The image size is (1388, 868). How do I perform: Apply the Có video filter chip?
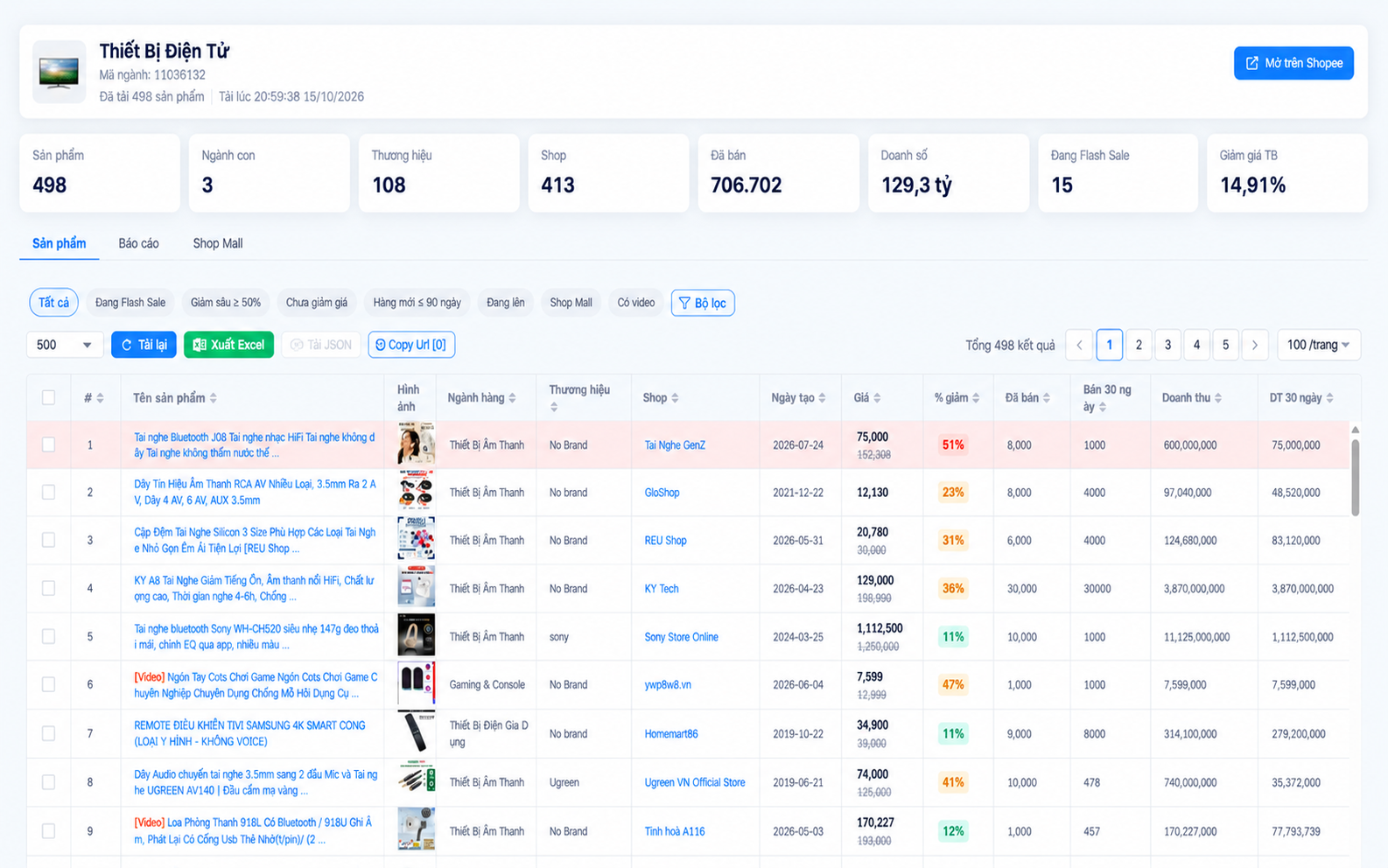[x=636, y=303]
